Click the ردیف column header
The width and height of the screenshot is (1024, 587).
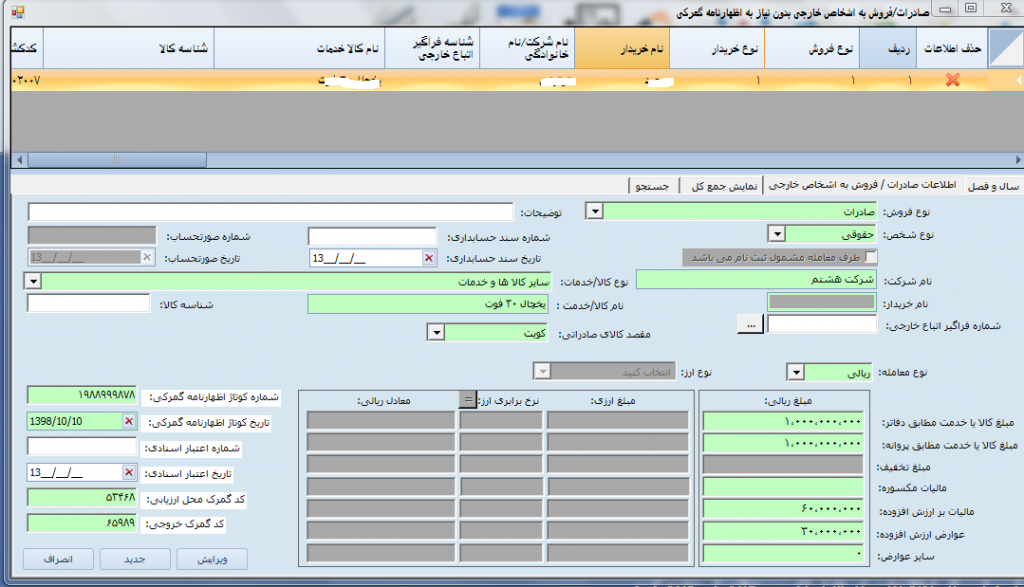click(x=888, y=48)
